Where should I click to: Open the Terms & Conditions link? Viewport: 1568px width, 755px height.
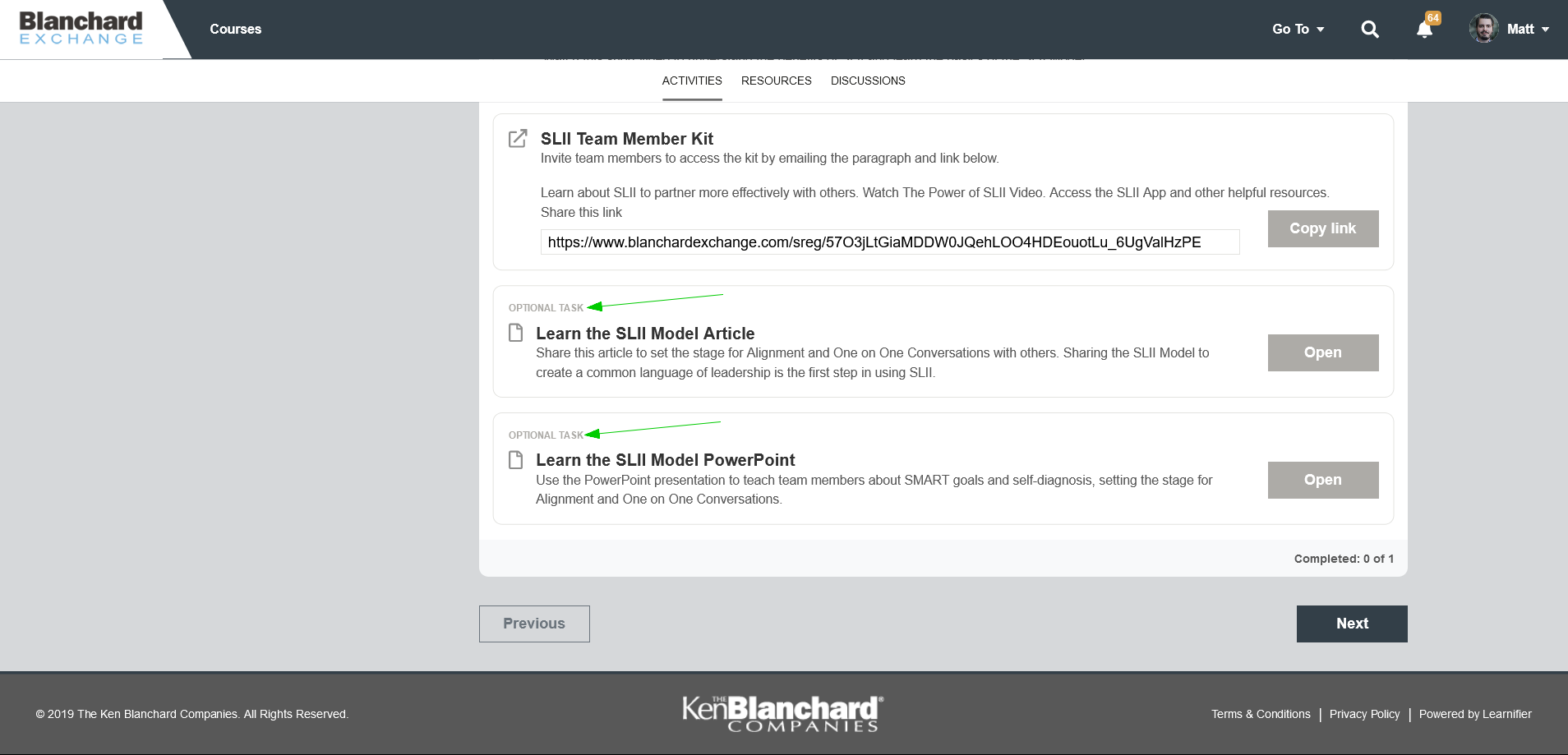[1261, 714]
